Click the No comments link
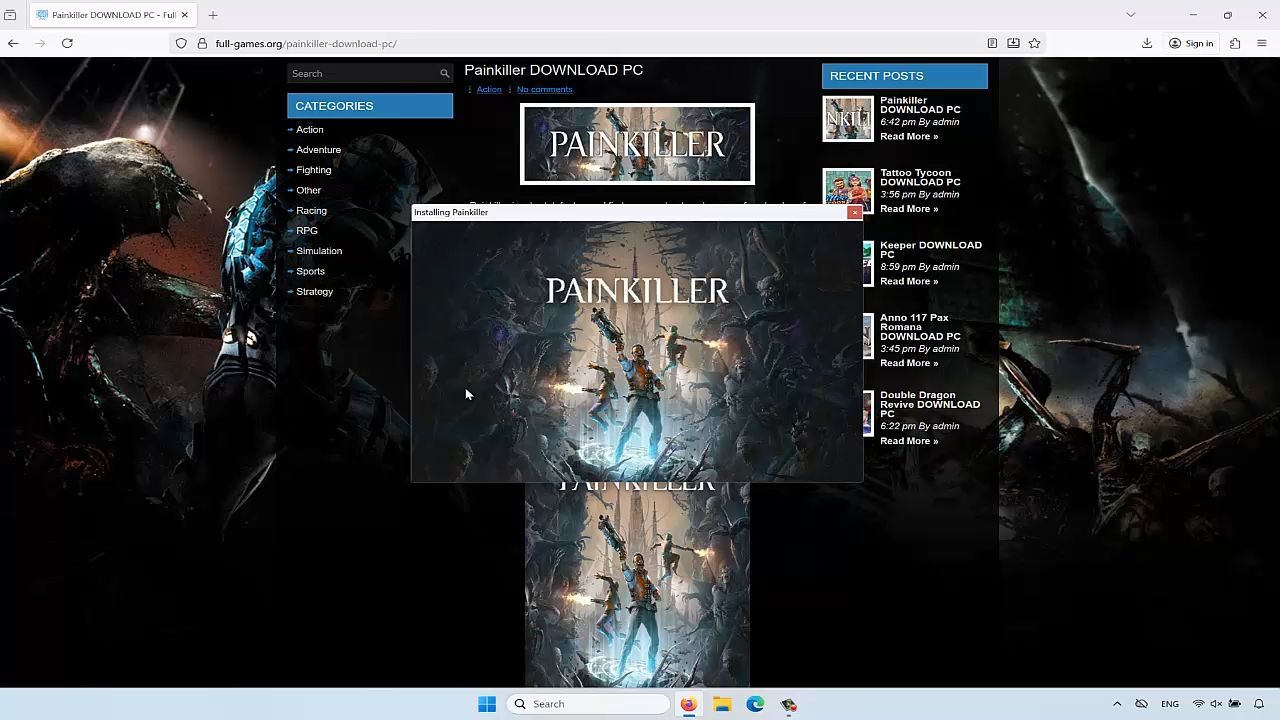The height and width of the screenshot is (720, 1280). (x=544, y=90)
